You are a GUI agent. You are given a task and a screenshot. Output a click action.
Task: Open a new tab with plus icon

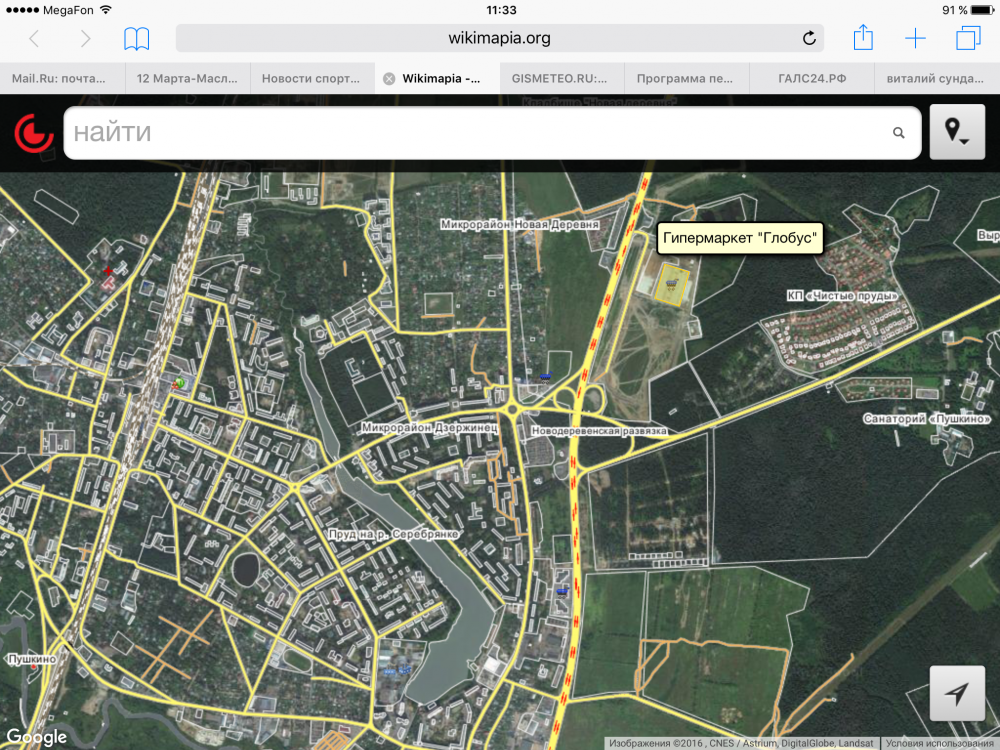coord(915,39)
